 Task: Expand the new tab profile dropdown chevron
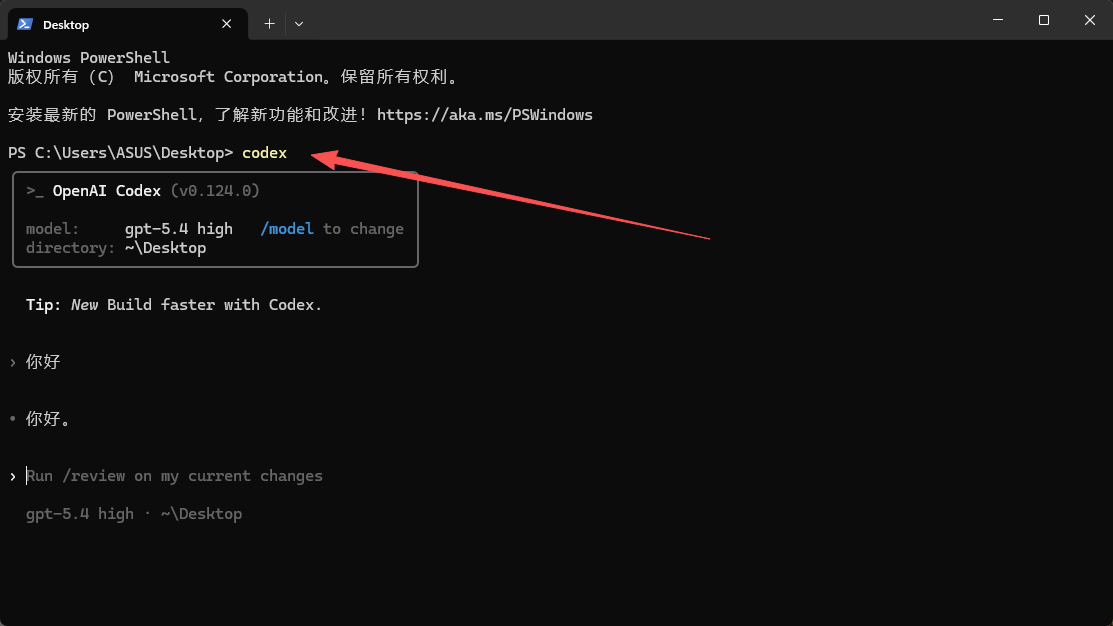pos(299,23)
